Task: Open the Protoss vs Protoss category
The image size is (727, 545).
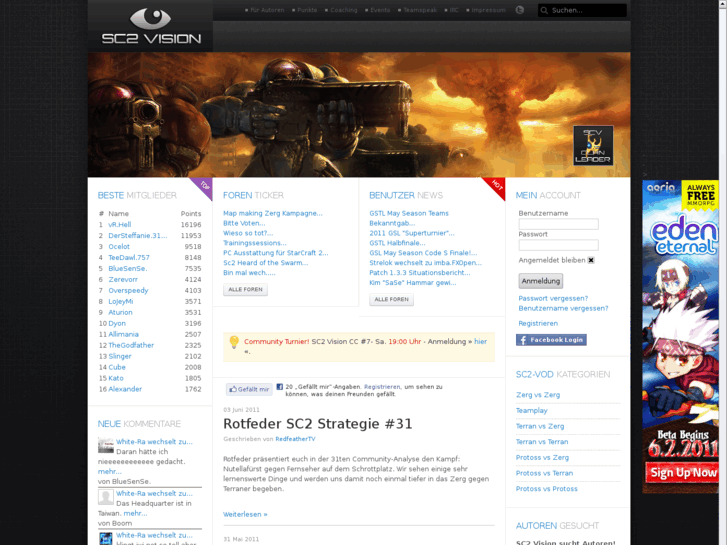Action: pyautogui.click(x=547, y=489)
